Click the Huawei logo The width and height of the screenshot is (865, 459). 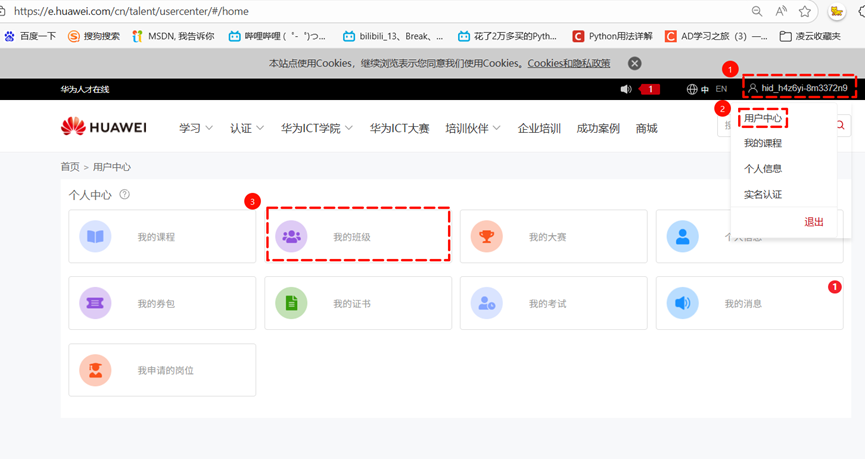104,127
